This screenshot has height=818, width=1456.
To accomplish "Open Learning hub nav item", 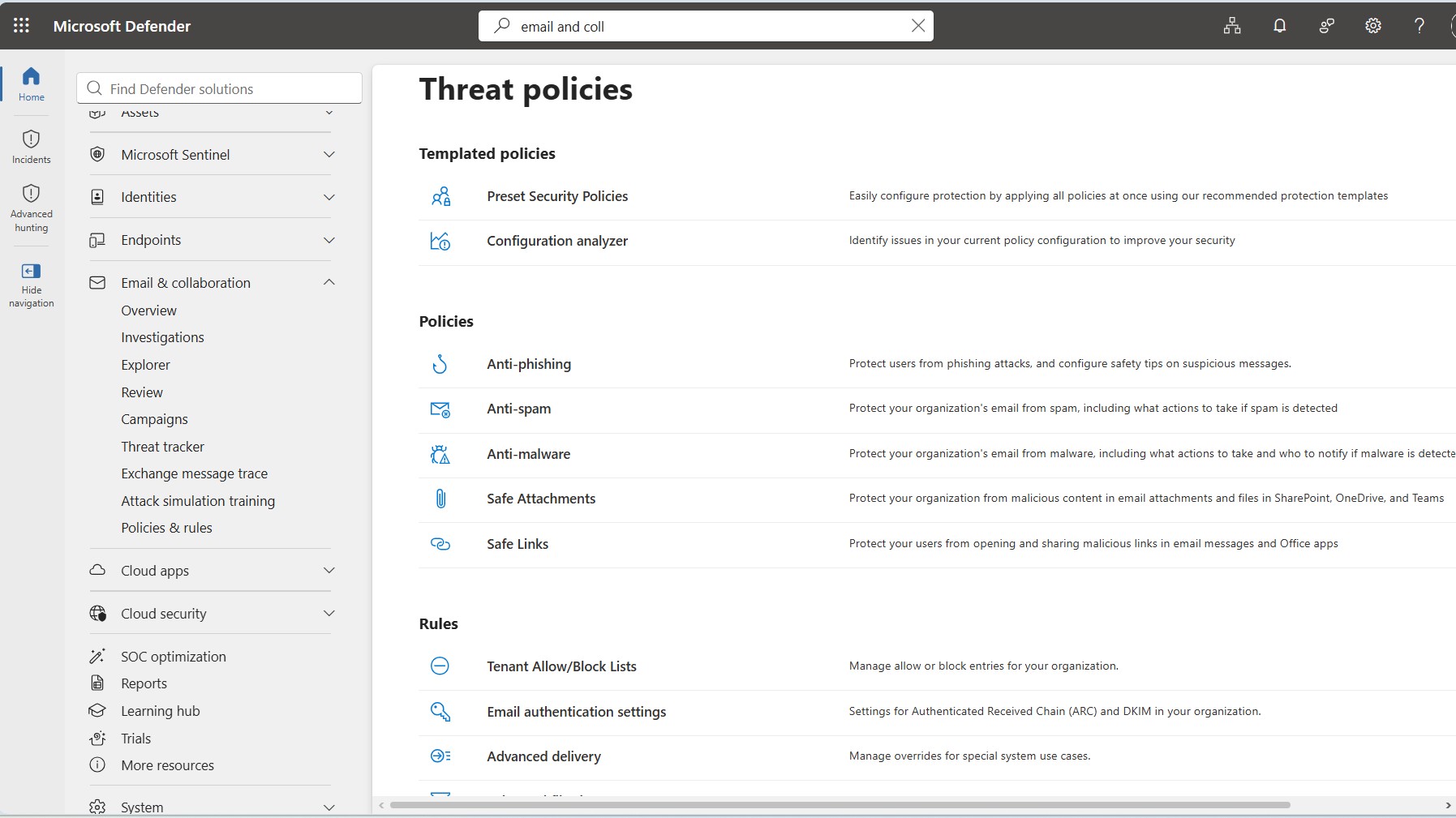I will pyautogui.click(x=160, y=711).
